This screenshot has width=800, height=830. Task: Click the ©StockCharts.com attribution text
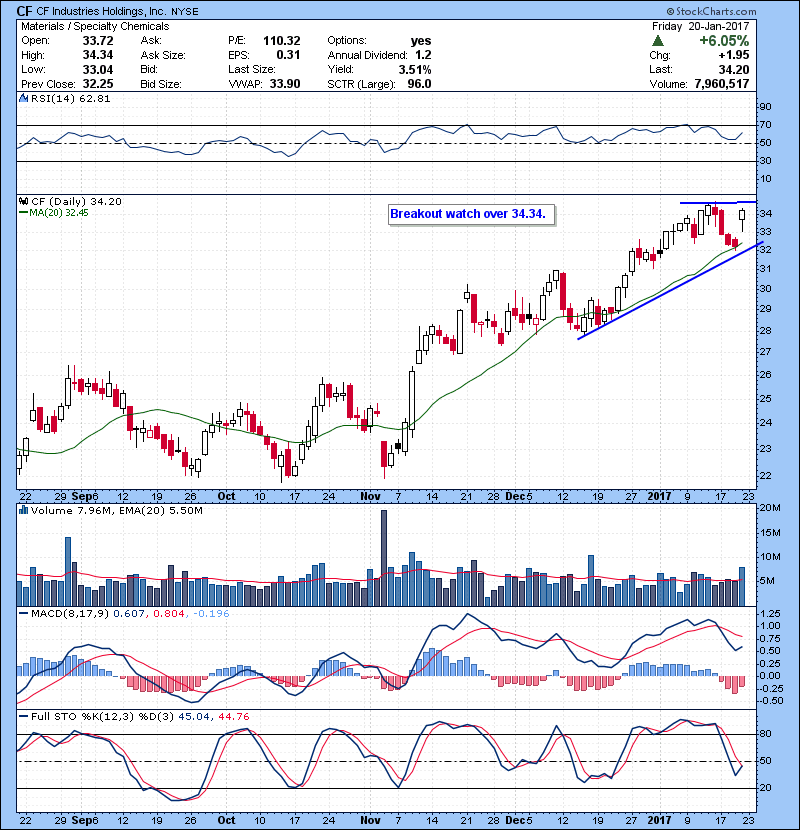point(711,11)
